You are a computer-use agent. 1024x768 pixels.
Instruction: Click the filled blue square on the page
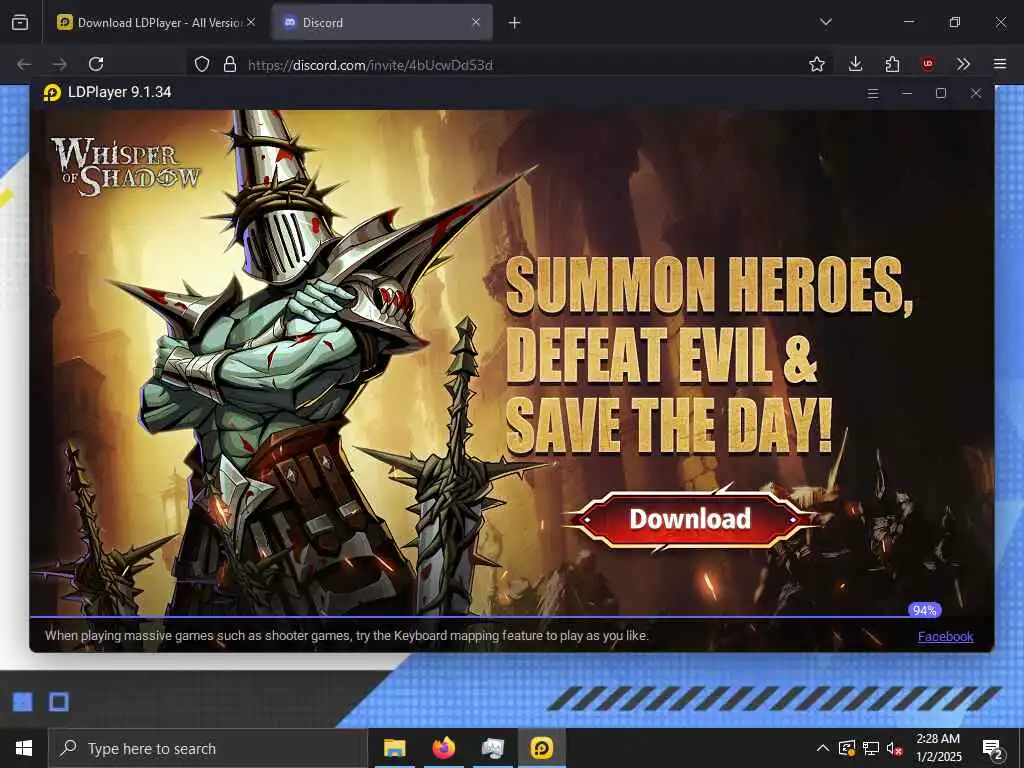[23, 702]
